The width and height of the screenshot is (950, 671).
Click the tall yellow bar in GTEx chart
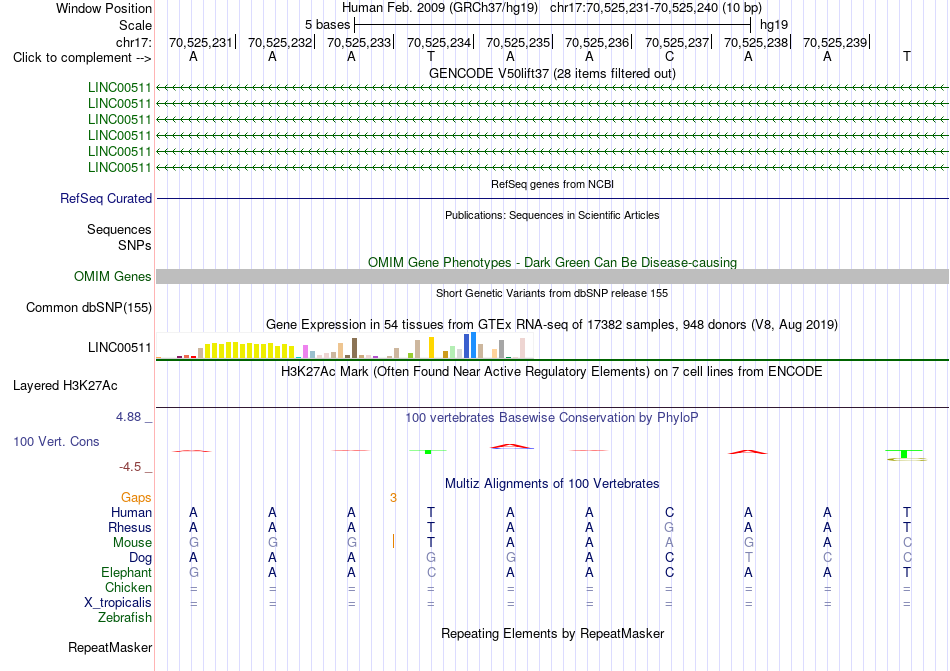[x=431, y=348]
